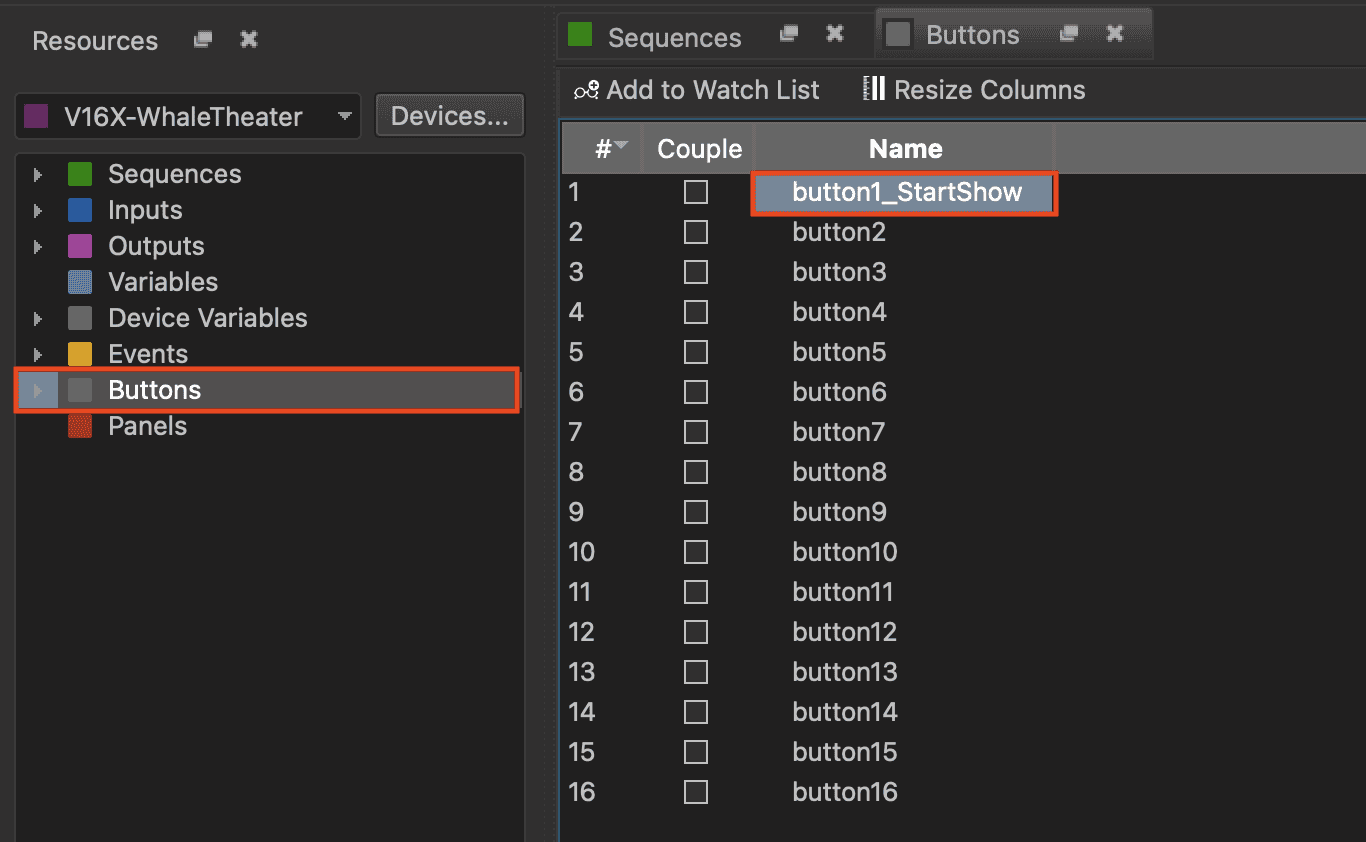
Task: Check the Couple checkbox for button16
Action: point(696,792)
